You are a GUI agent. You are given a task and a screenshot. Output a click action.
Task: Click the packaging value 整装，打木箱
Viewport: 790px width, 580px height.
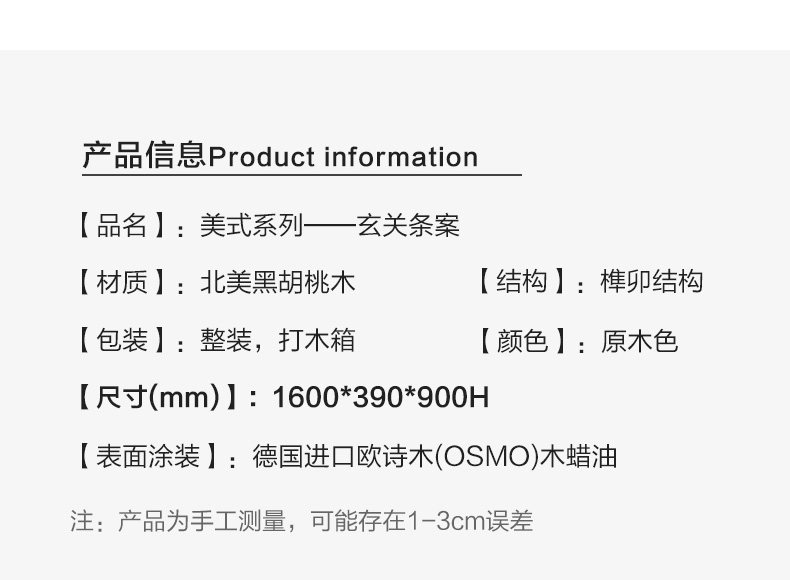tap(277, 341)
